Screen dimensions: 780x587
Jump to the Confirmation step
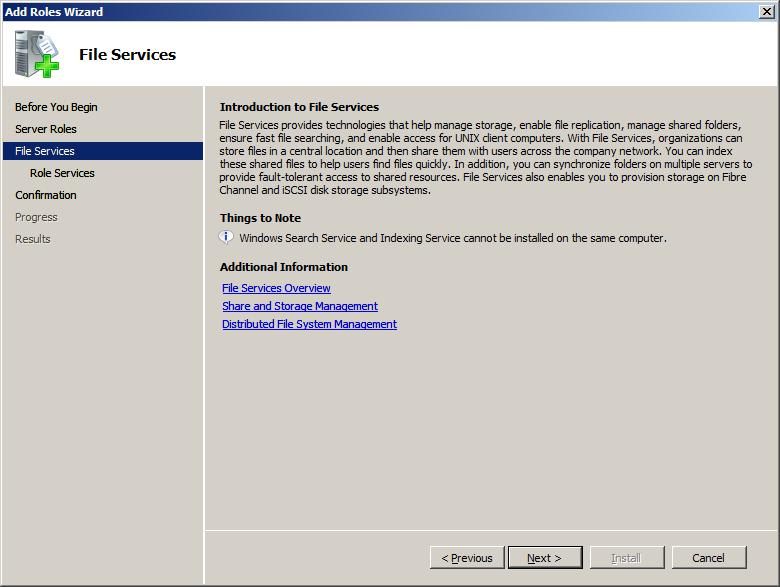tap(46, 195)
